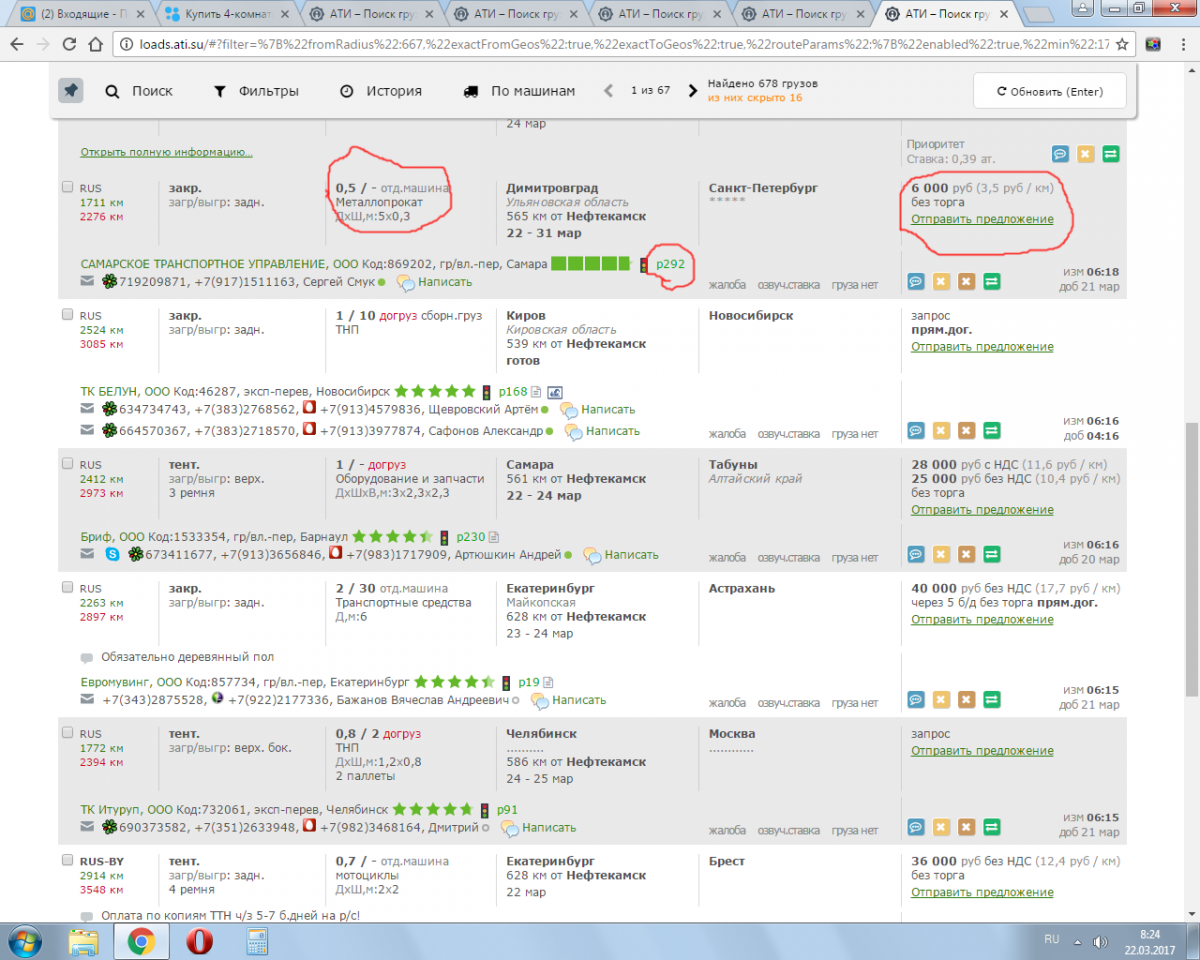Image resolution: width=1200 pixels, height=960 pixels.
Task: Send offer for the Табуны load
Action: point(982,509)
